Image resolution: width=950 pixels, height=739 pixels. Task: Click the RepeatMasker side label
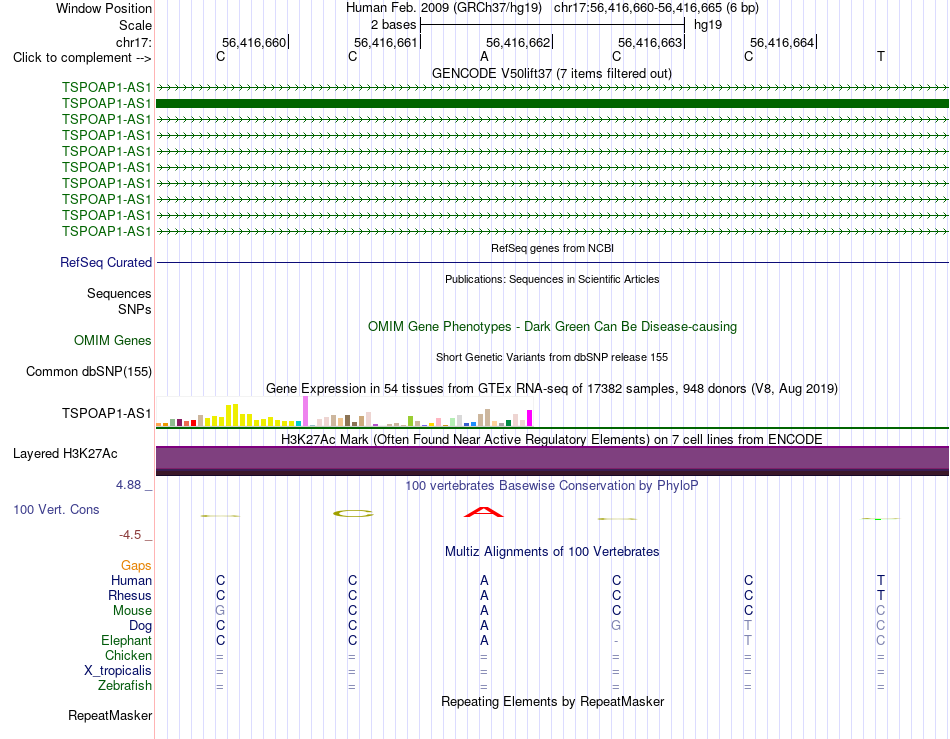coord(110,715)
